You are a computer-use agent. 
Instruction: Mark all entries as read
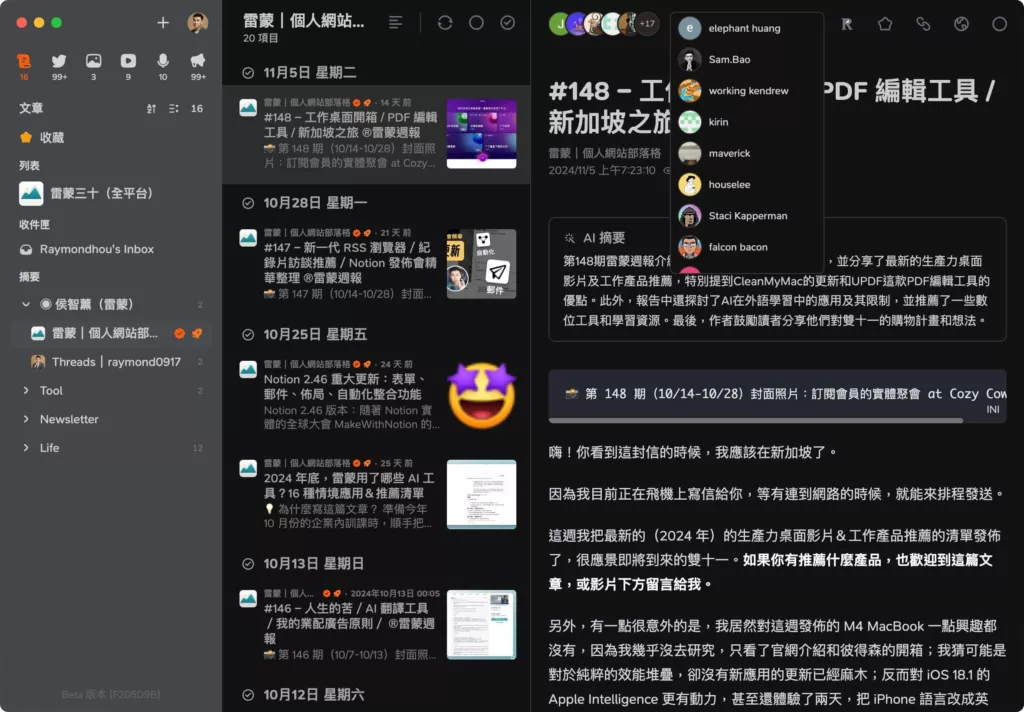click(x=507, y=23)
